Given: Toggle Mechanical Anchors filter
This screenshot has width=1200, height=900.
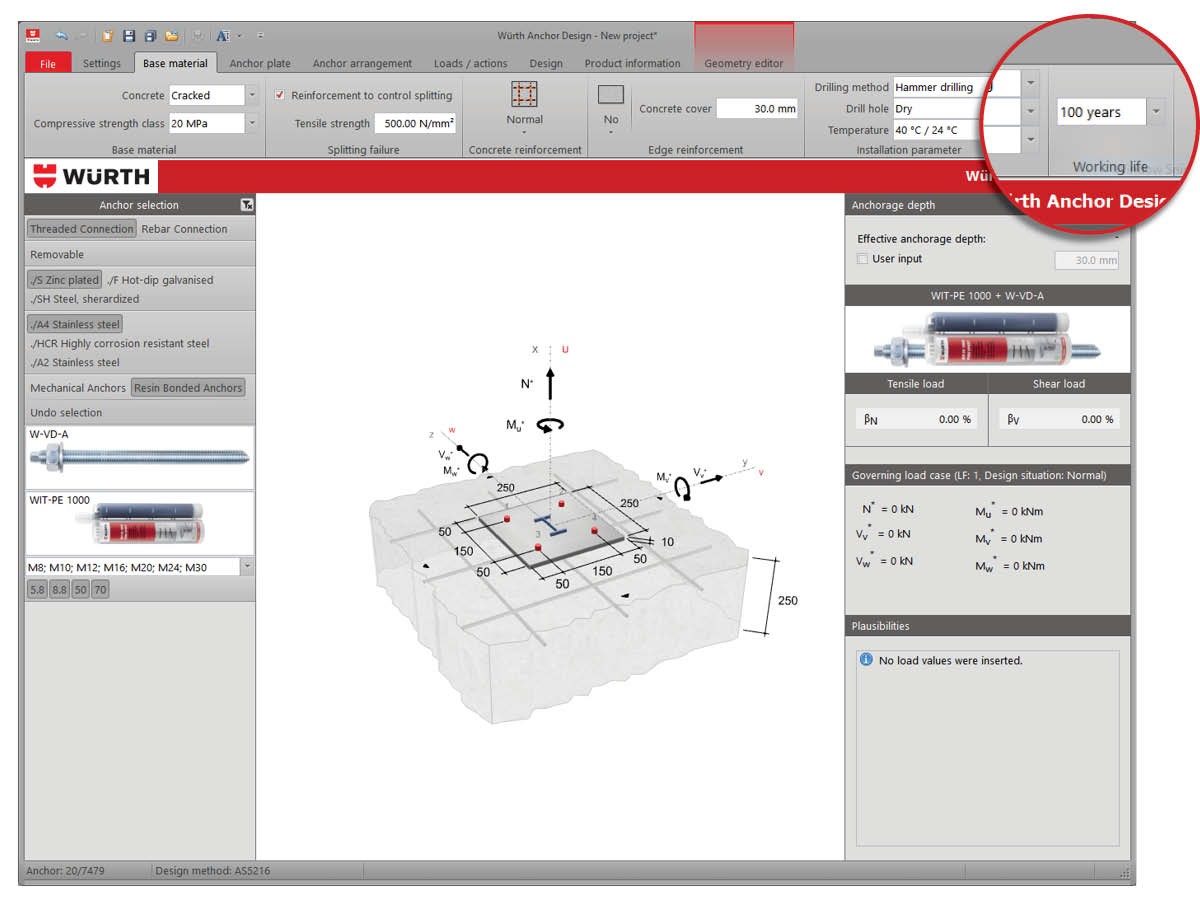Looking at the screenshot, I should tap(78, 388).
